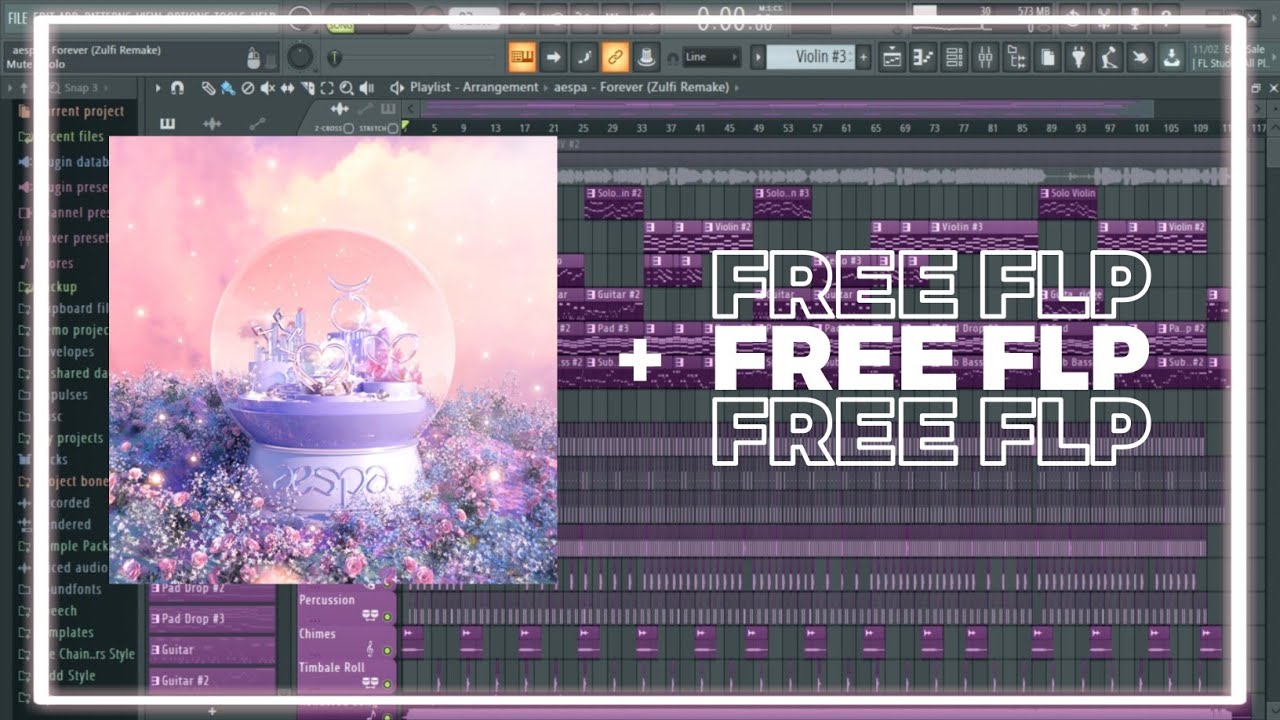
Task: Select the Slice tool in playlist toolbar
Action: coord(307,88)
